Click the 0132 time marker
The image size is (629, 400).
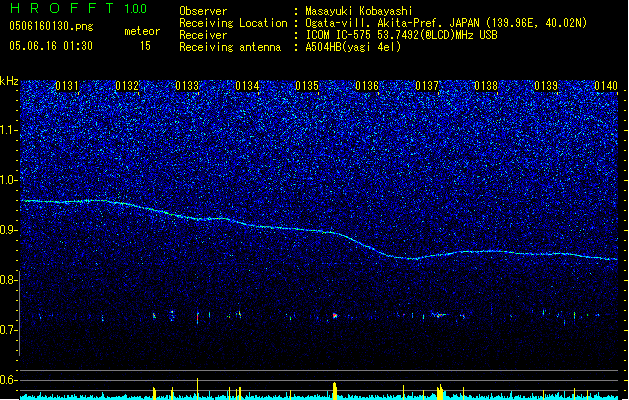127,86
